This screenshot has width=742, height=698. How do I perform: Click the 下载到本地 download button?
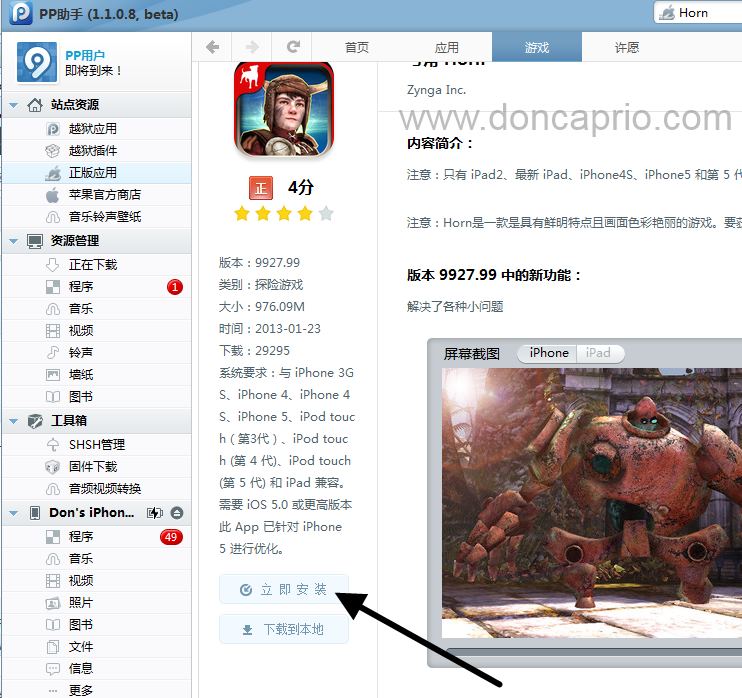(x=284, y=629)
